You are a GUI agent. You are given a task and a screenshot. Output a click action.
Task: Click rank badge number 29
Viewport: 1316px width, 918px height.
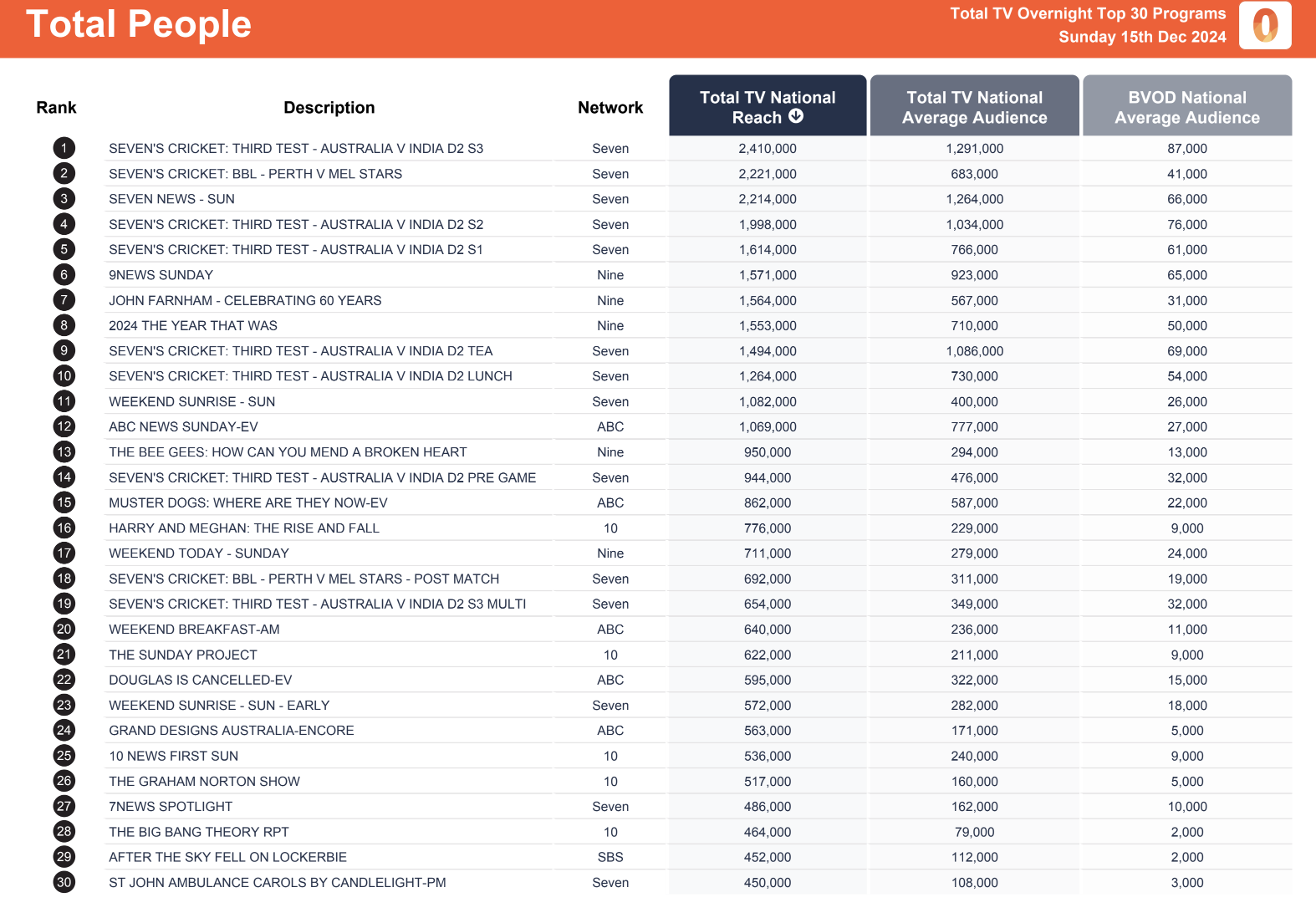pos(64,857)
